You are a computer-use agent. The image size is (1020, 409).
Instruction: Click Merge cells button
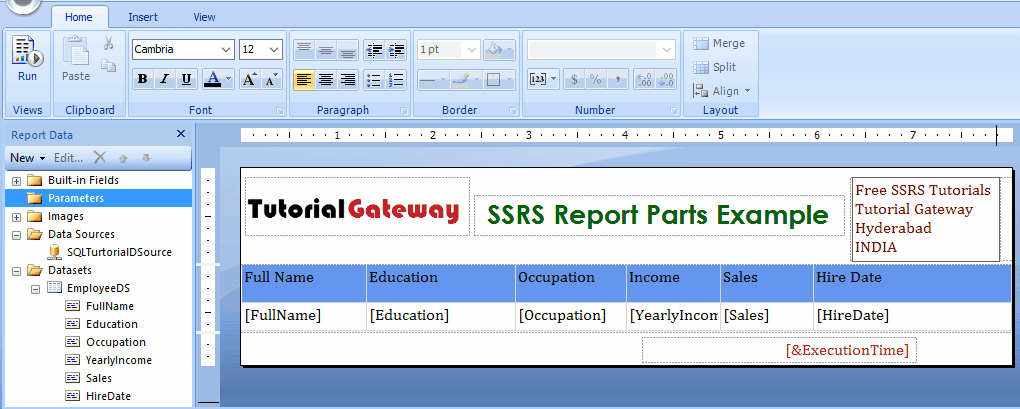tap(719, 44)
